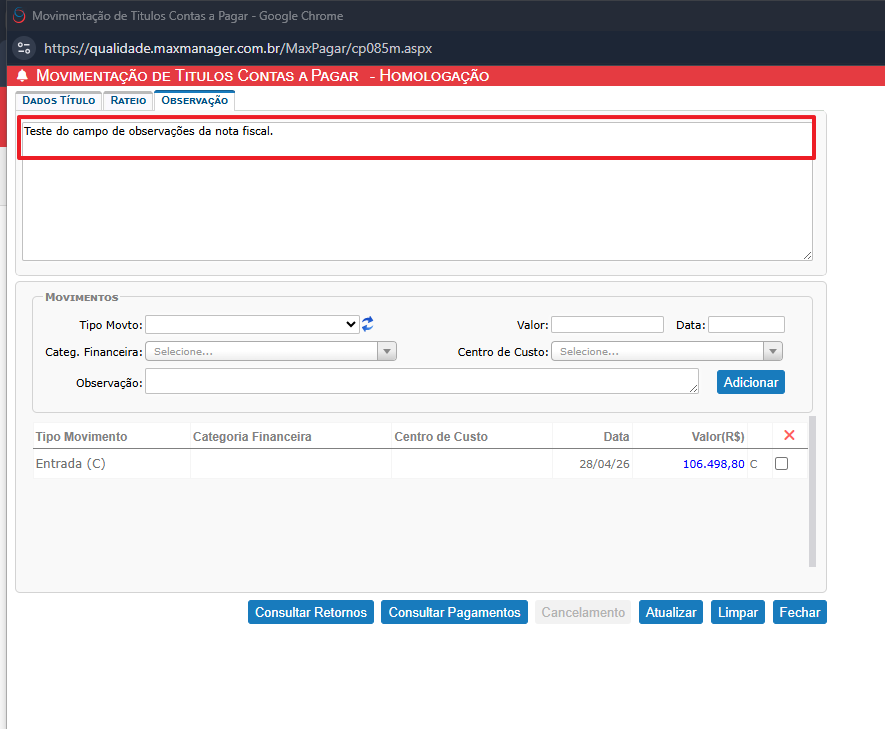885x729 pixels.
Task: Click the resize grip of the top notes textarea
Action: [806, 254]
